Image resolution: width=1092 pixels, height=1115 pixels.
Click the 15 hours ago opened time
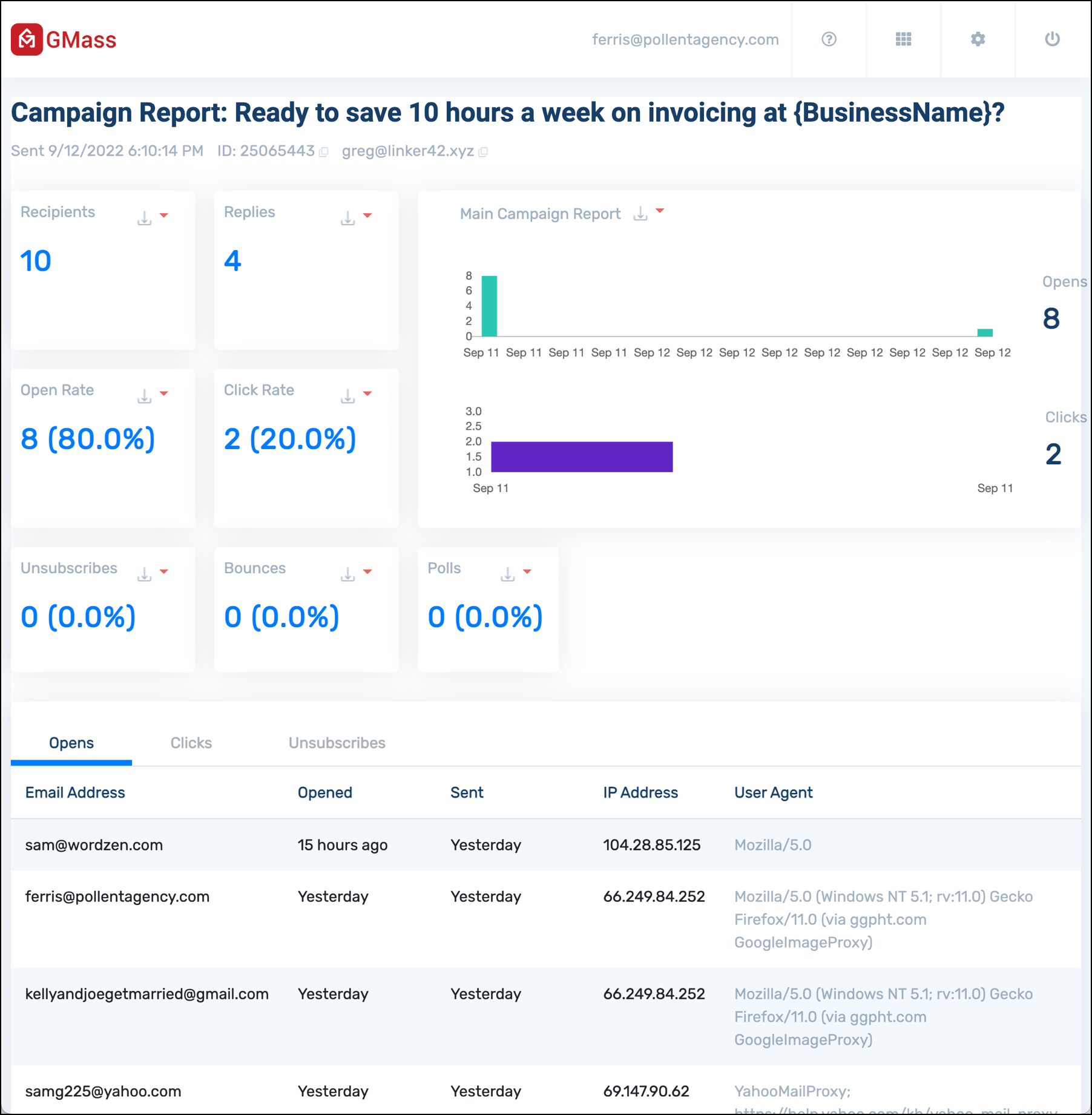(x=343, y=845)
